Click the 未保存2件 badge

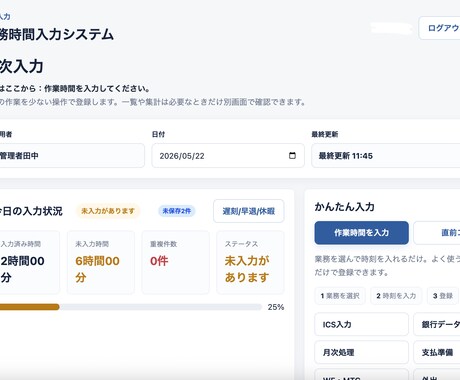pyautogui.click(x=177, y=211)
